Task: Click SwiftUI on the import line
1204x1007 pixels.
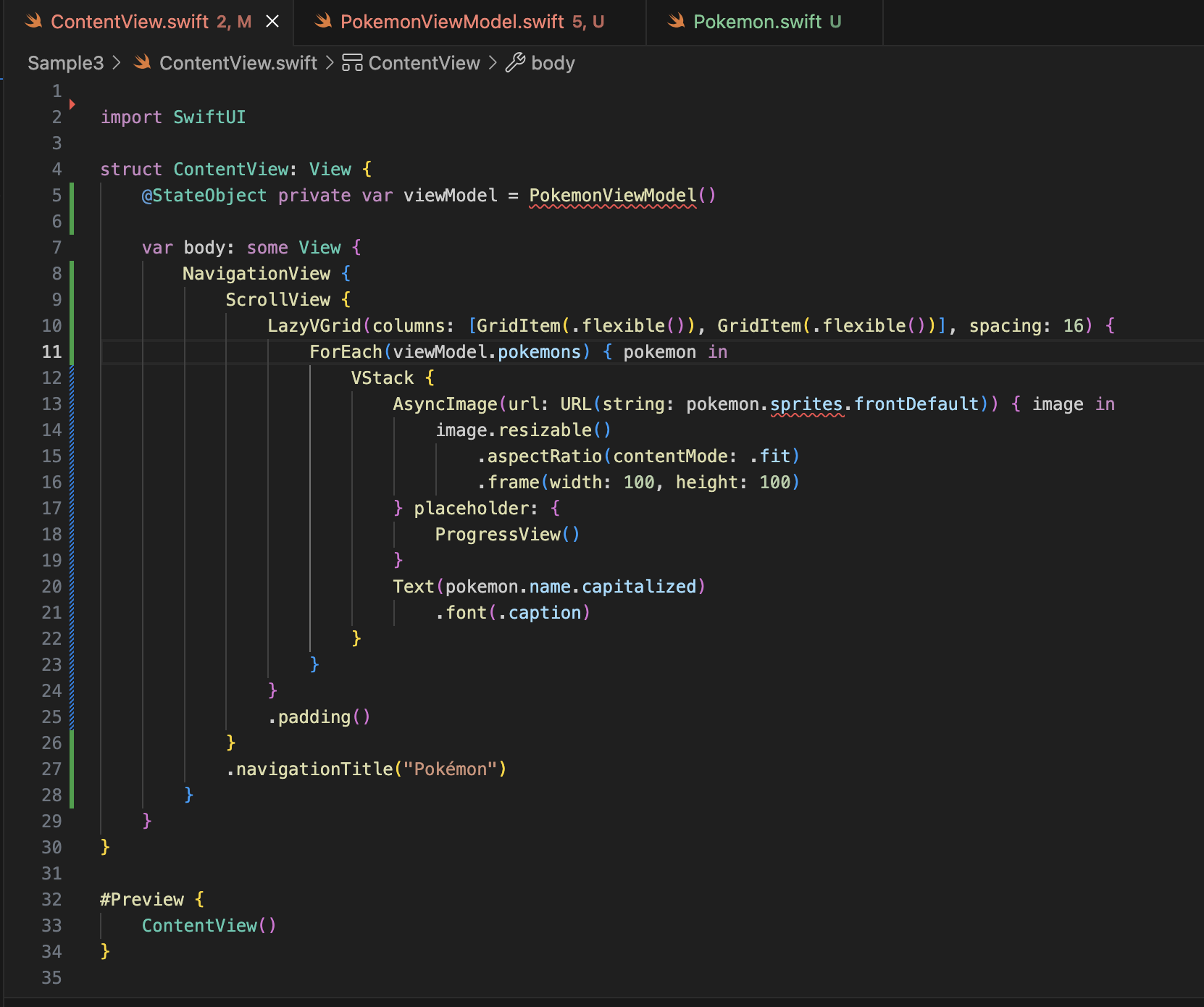Action: point(209,117)
